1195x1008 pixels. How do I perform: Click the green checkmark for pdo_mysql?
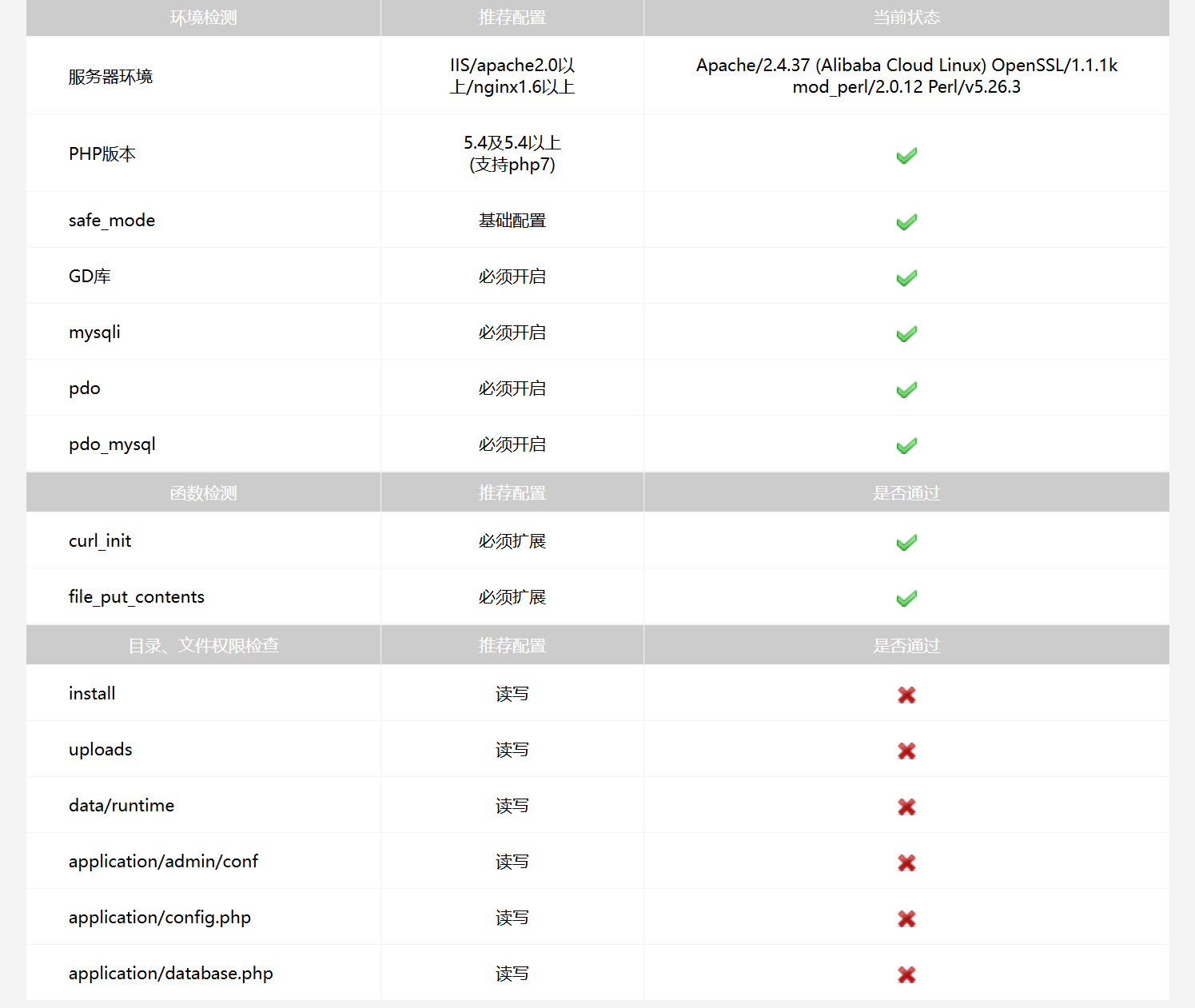pyautogui.click(x=906, y=445)
